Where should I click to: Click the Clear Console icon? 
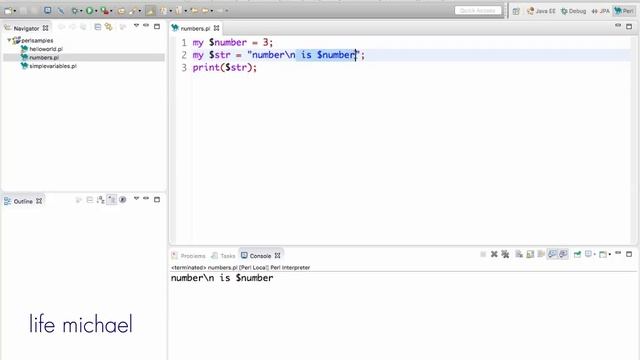click(519, 254)
